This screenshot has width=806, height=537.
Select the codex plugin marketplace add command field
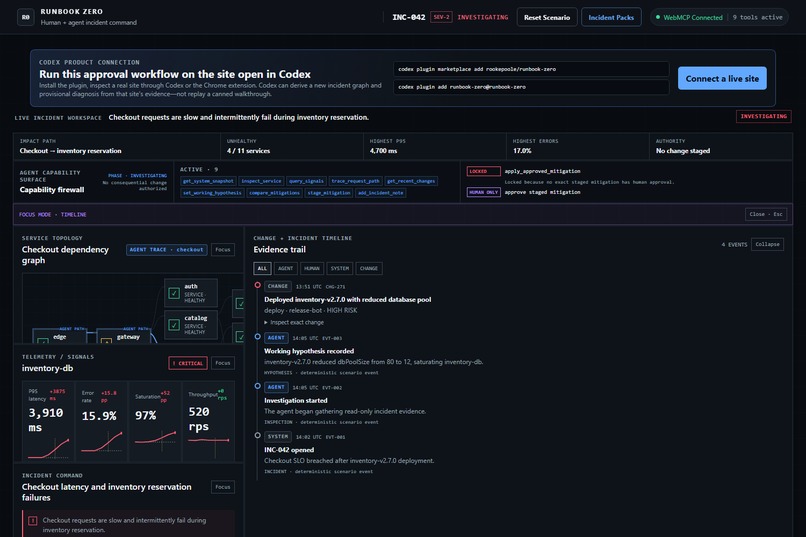coord(532,69)
